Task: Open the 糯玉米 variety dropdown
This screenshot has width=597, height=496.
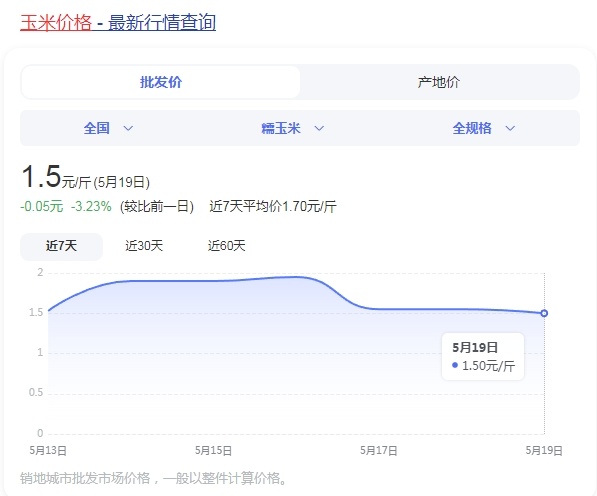Action: (x=292, y=128)
